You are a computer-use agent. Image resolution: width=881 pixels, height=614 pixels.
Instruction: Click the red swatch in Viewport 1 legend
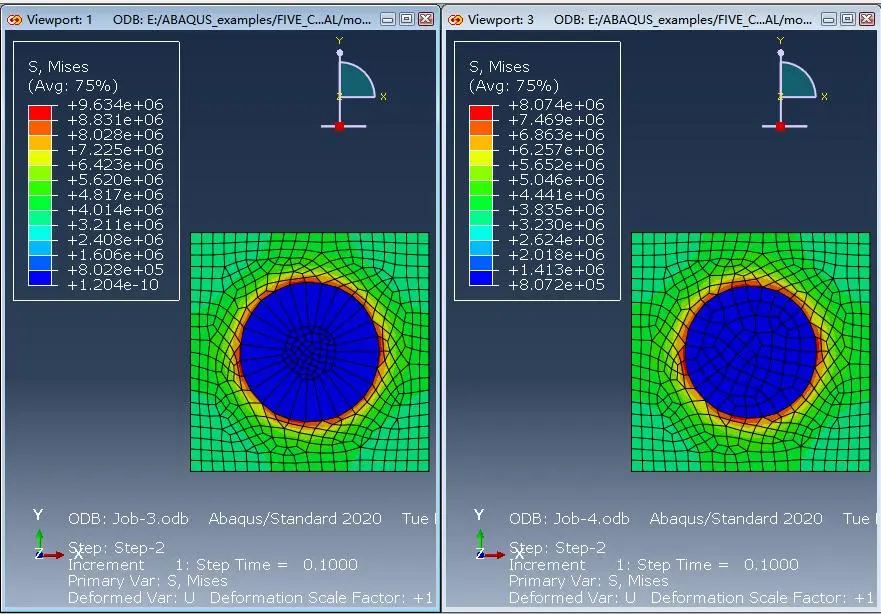(x=40, y=112)
